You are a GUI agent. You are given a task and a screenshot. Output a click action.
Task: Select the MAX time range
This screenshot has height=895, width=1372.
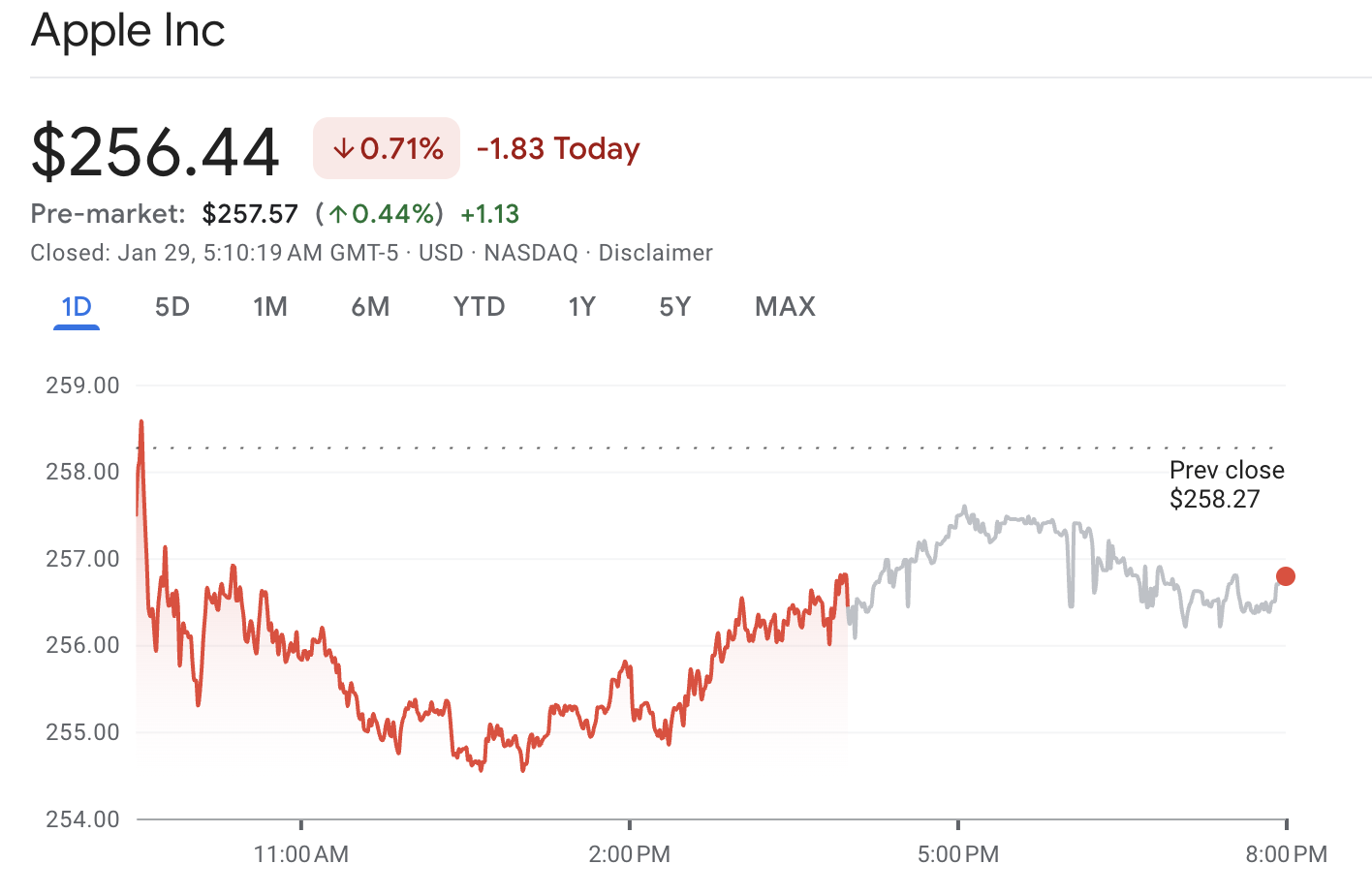click(x=785, y=306)
